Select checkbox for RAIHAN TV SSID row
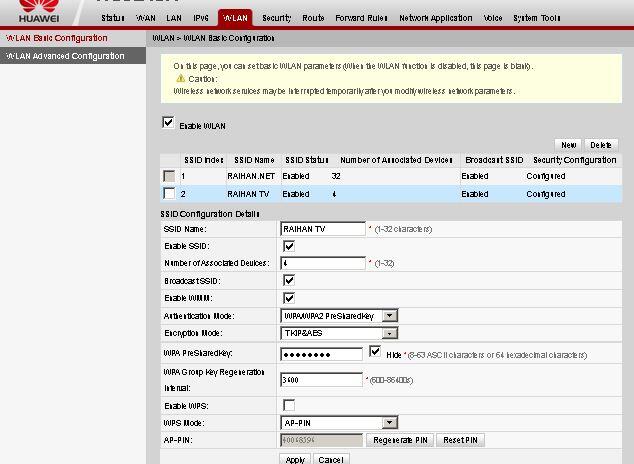This screenshot has height=464, width=634. tap(169, 194)
